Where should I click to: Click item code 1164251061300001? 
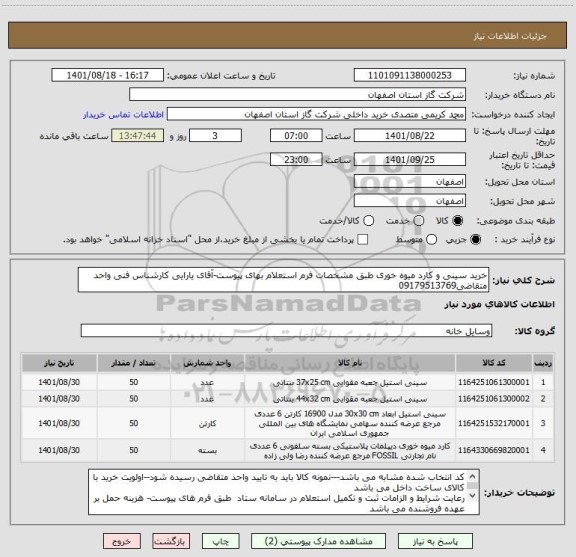click(494, 382)
